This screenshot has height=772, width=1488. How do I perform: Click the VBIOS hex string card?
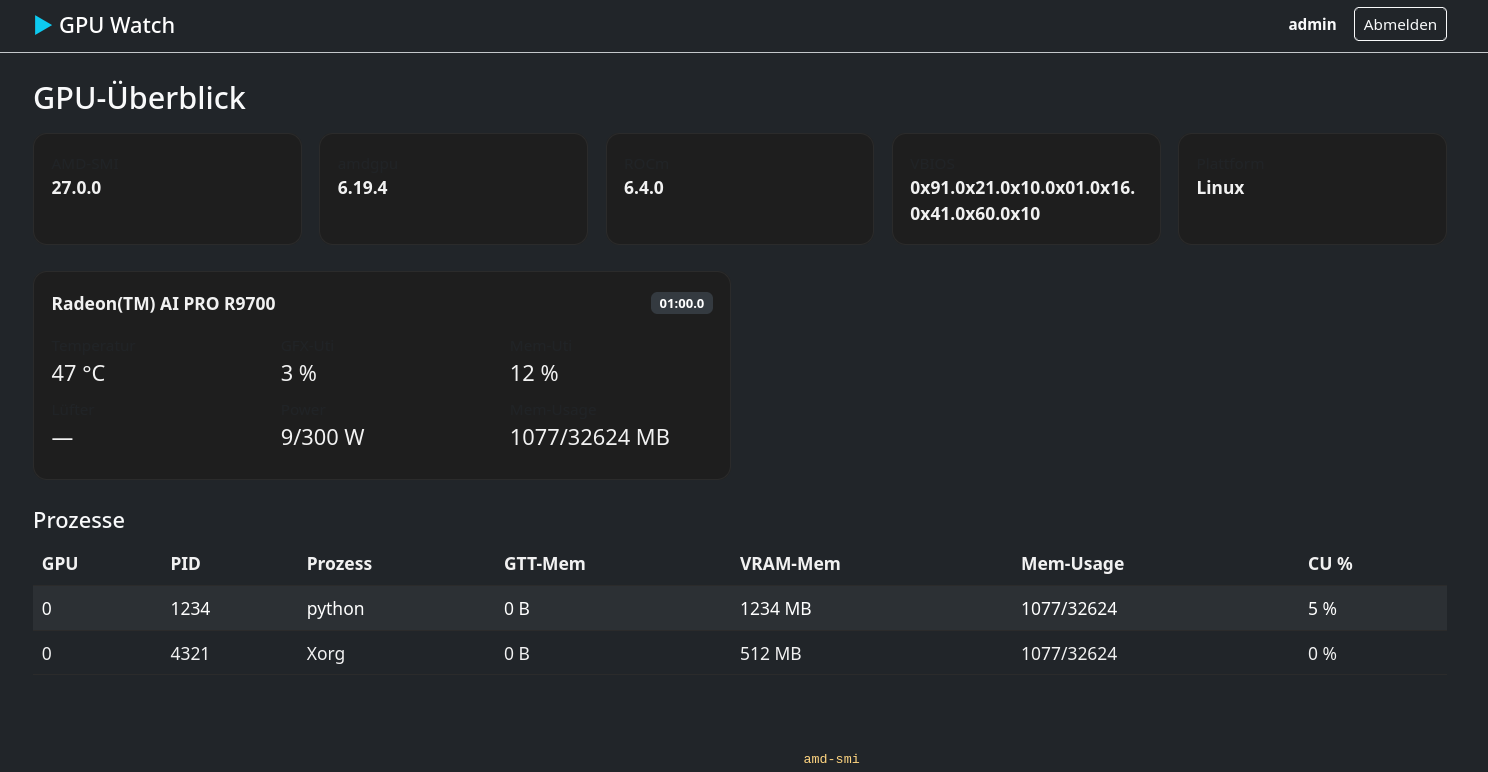point(1026,189)
